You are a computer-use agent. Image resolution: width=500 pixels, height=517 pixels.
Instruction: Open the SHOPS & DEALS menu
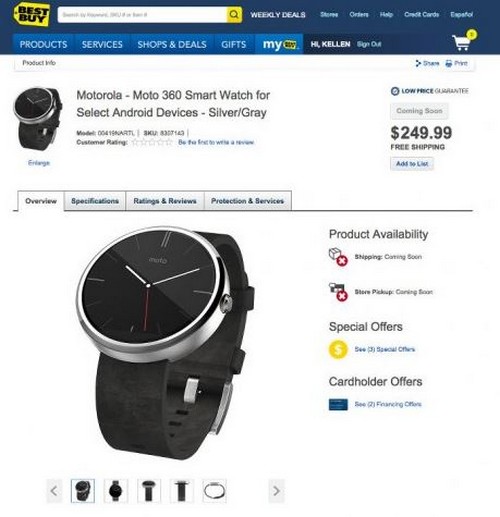[172, 44]
